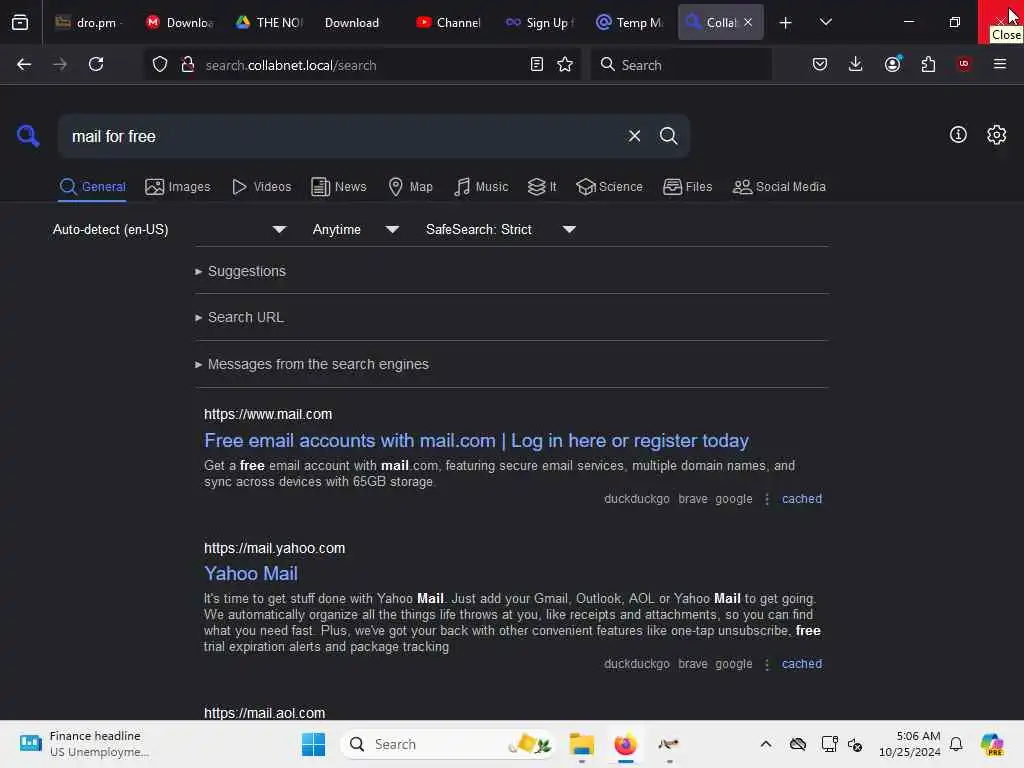Select the Videos search category
Screen dimensions: 1024x768
(261, 187)
